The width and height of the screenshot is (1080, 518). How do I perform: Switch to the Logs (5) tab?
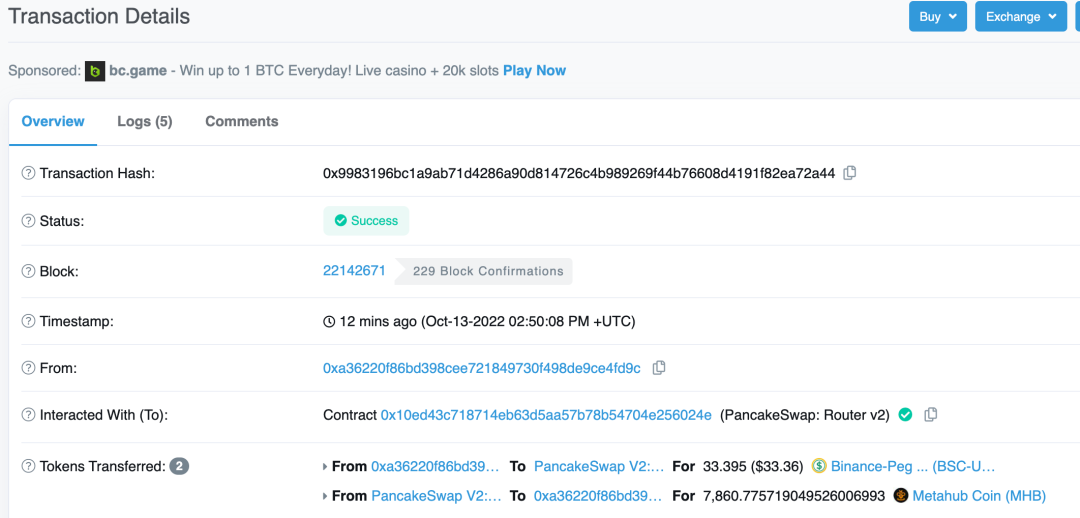tap(145, 122)
